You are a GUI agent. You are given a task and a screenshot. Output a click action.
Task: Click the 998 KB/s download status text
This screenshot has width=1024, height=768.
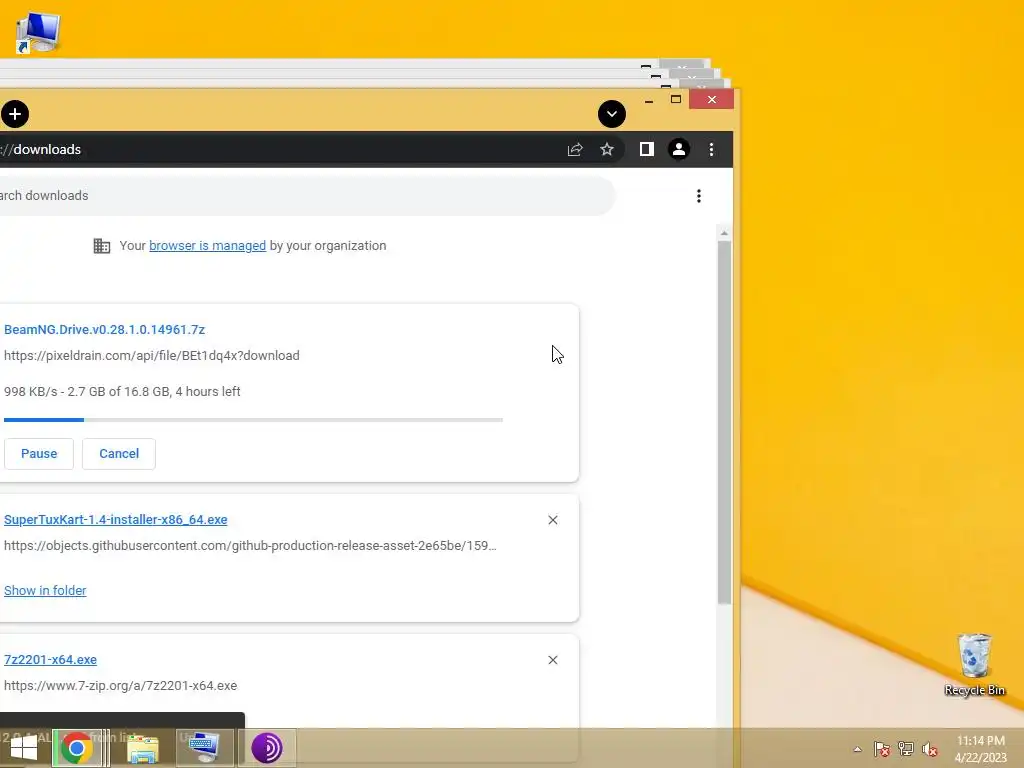(x=122, y=391)
